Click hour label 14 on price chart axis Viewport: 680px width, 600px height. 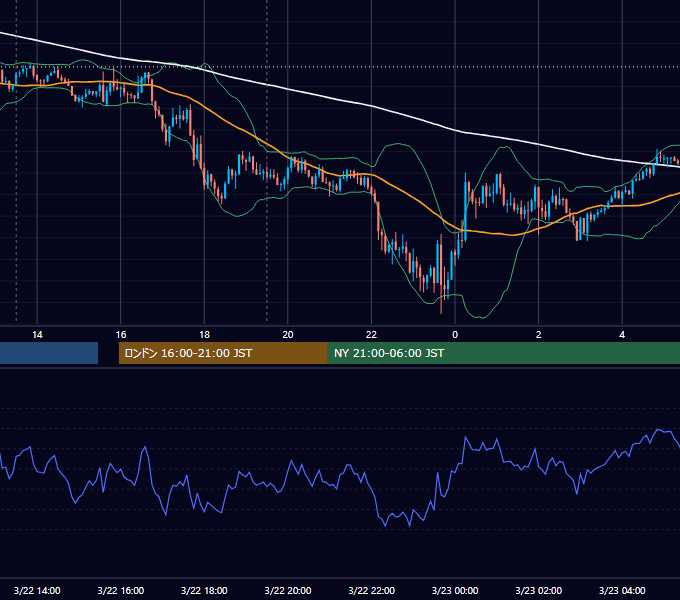[x=37, y=335]
